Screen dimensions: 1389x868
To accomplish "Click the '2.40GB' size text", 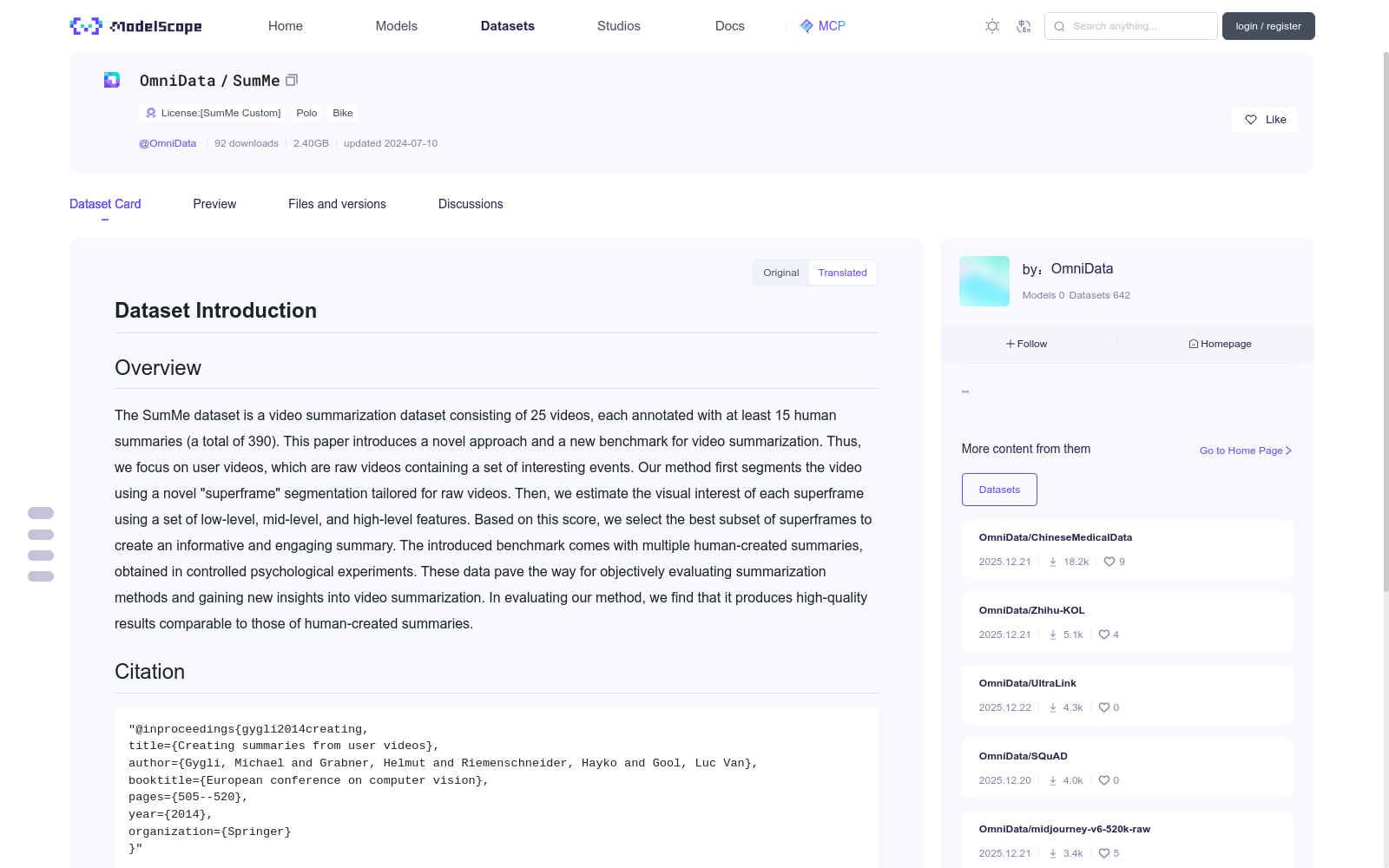I will (311, 143).
